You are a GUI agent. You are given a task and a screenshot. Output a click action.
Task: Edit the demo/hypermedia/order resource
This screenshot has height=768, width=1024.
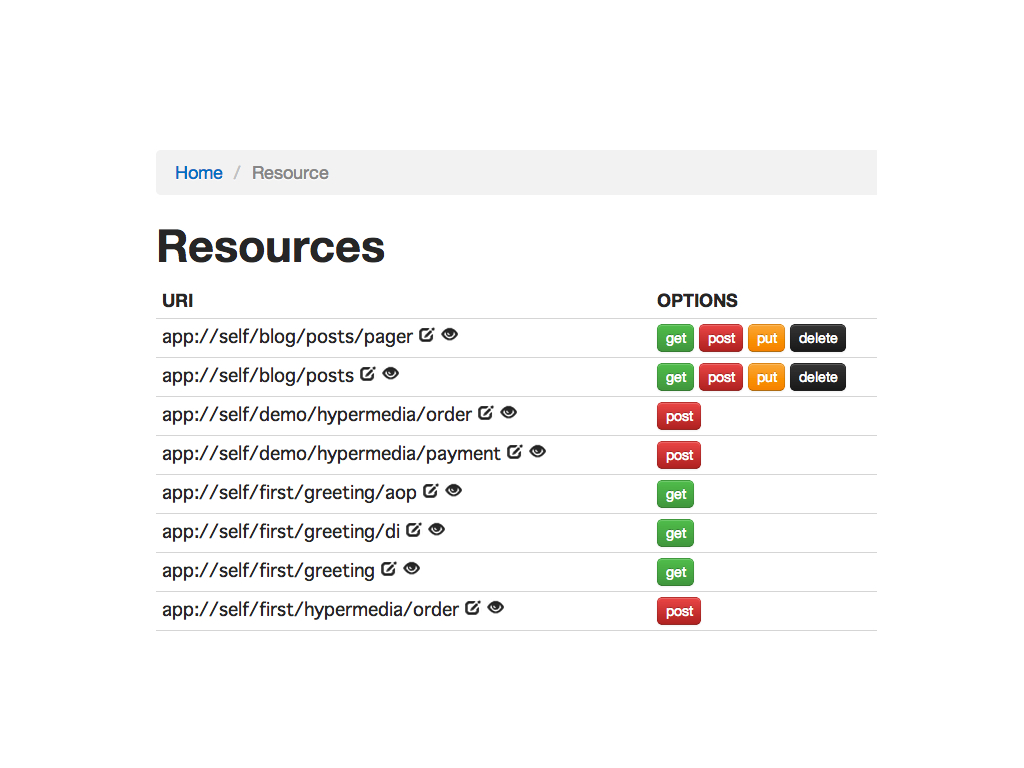tap(485, 413)
